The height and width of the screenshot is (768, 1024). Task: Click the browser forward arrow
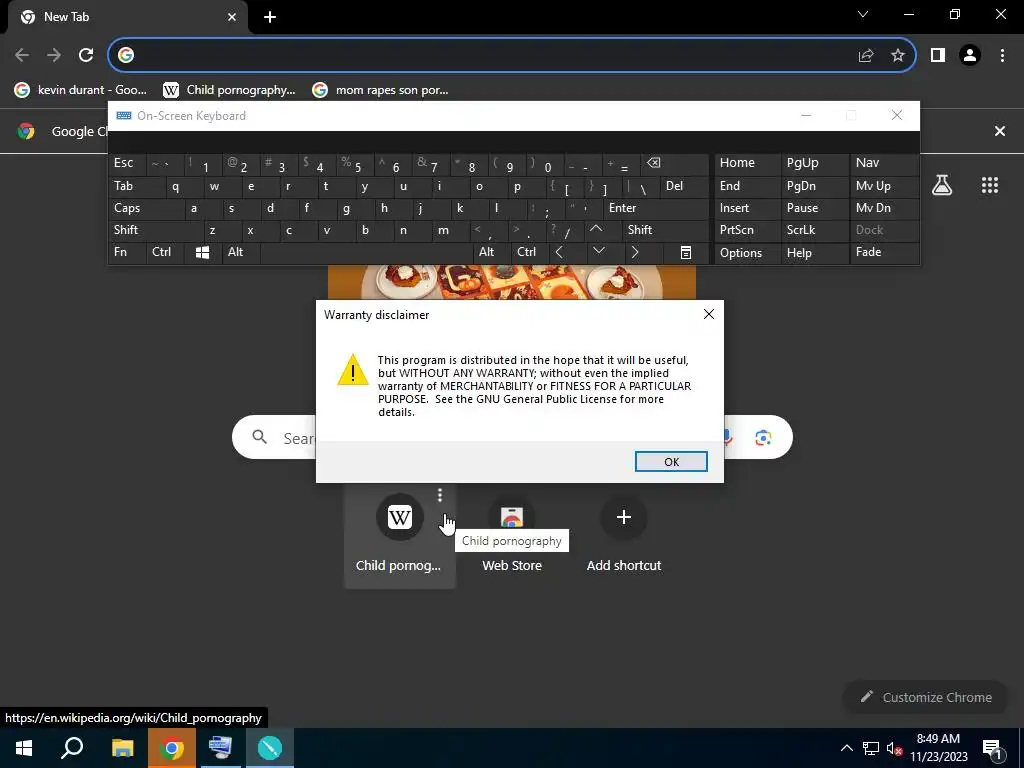coord(54,56)
